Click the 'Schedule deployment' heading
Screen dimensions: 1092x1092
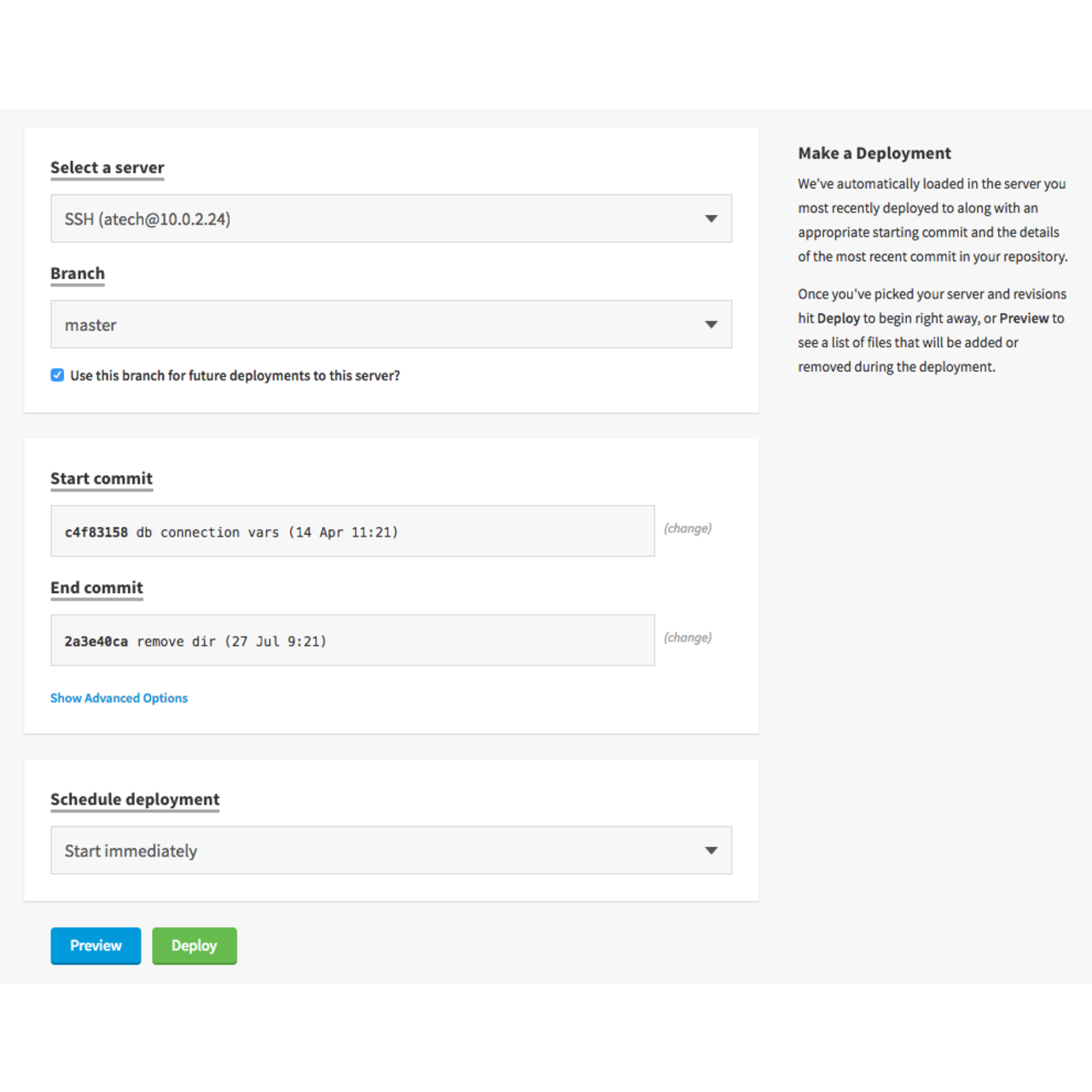[134, 799]
